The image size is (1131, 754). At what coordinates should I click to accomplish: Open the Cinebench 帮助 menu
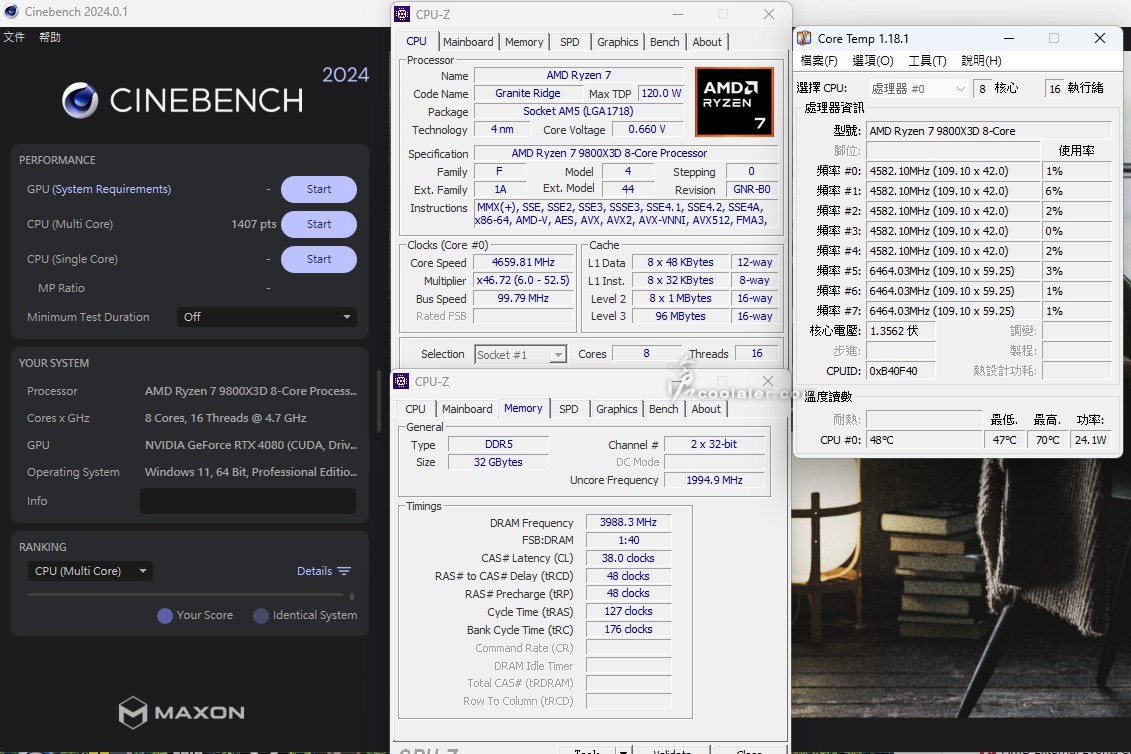pos(50,37)
